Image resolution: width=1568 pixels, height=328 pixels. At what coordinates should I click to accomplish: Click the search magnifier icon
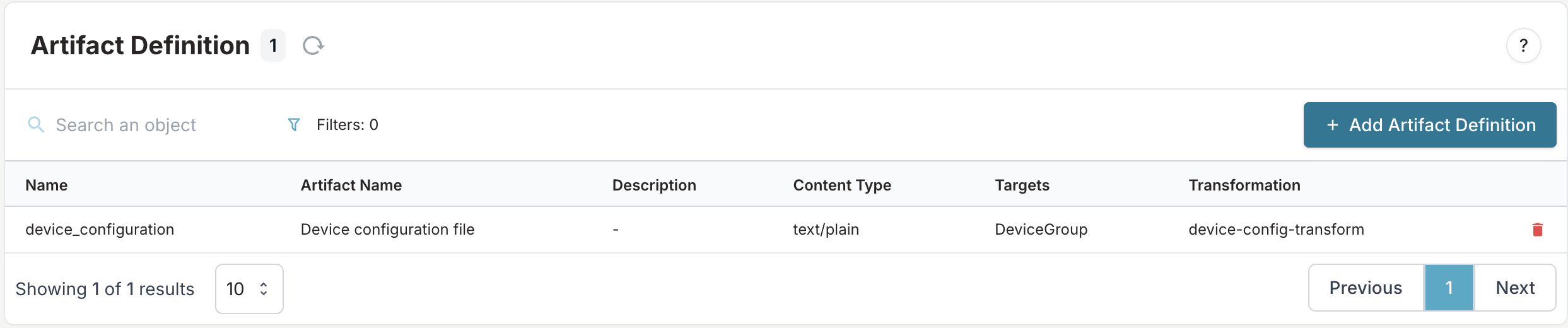(36, 125)
